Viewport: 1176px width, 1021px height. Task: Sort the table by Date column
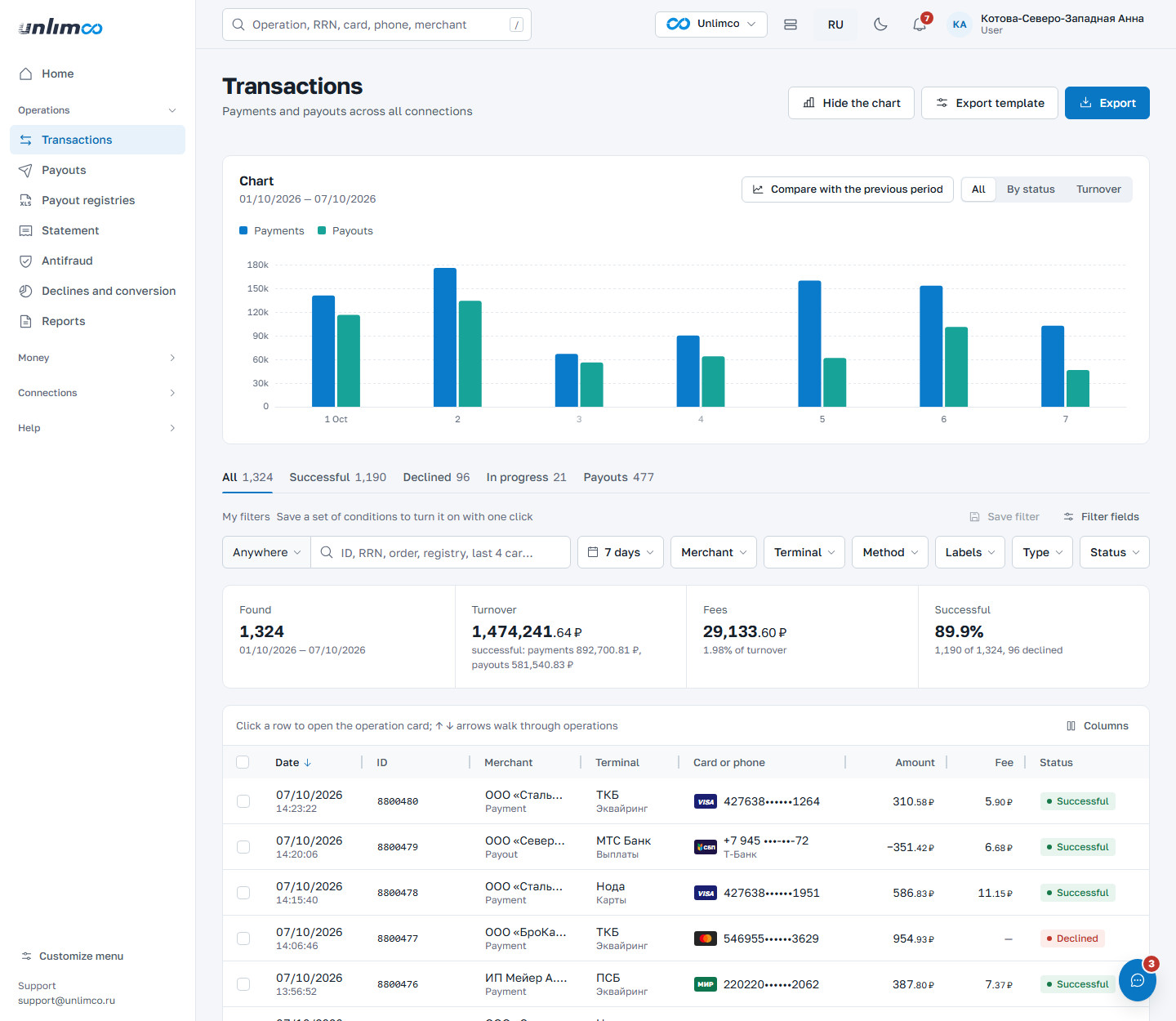[293, 763]
